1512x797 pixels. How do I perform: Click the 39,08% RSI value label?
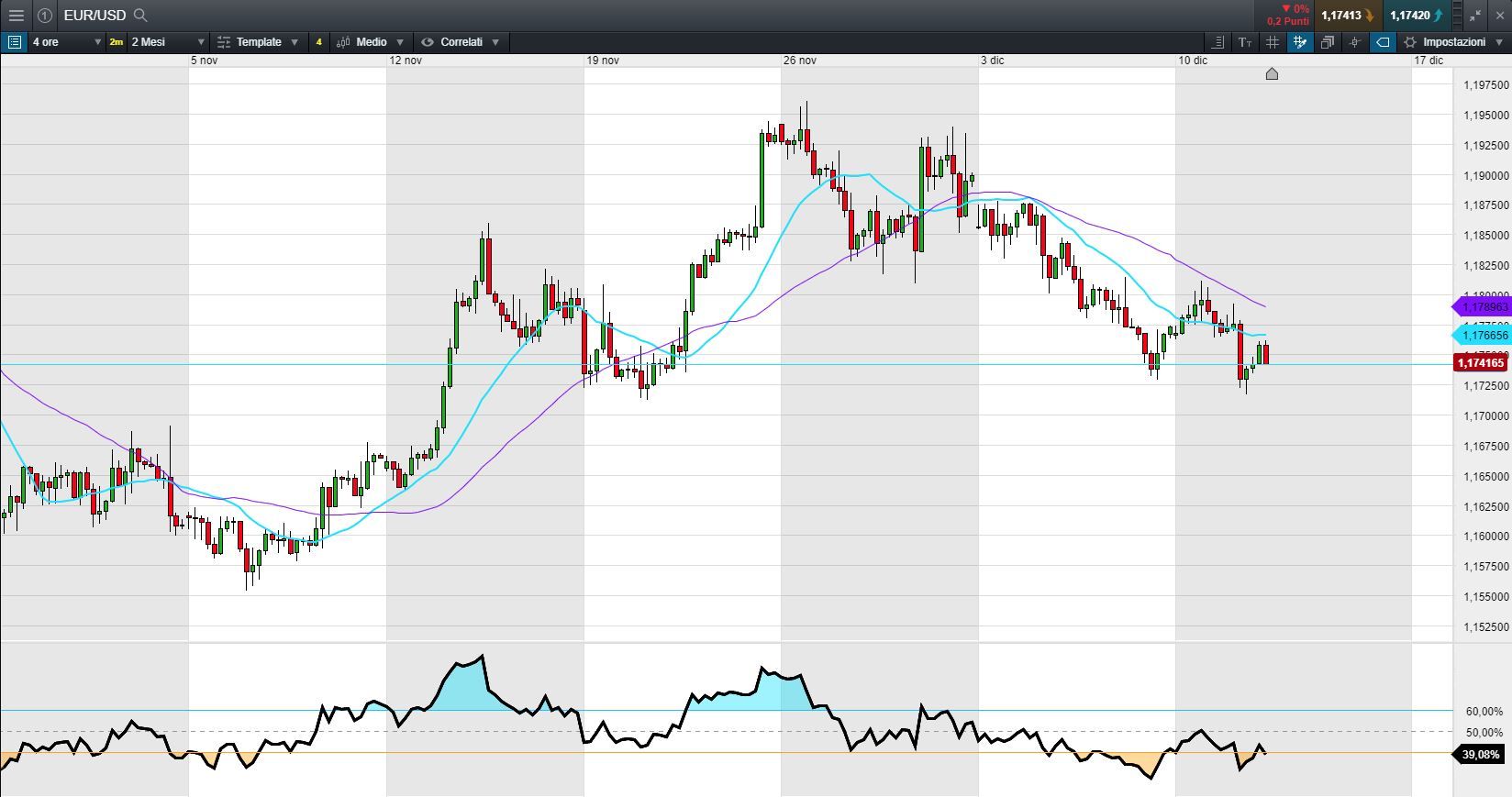pos(1480,755)
